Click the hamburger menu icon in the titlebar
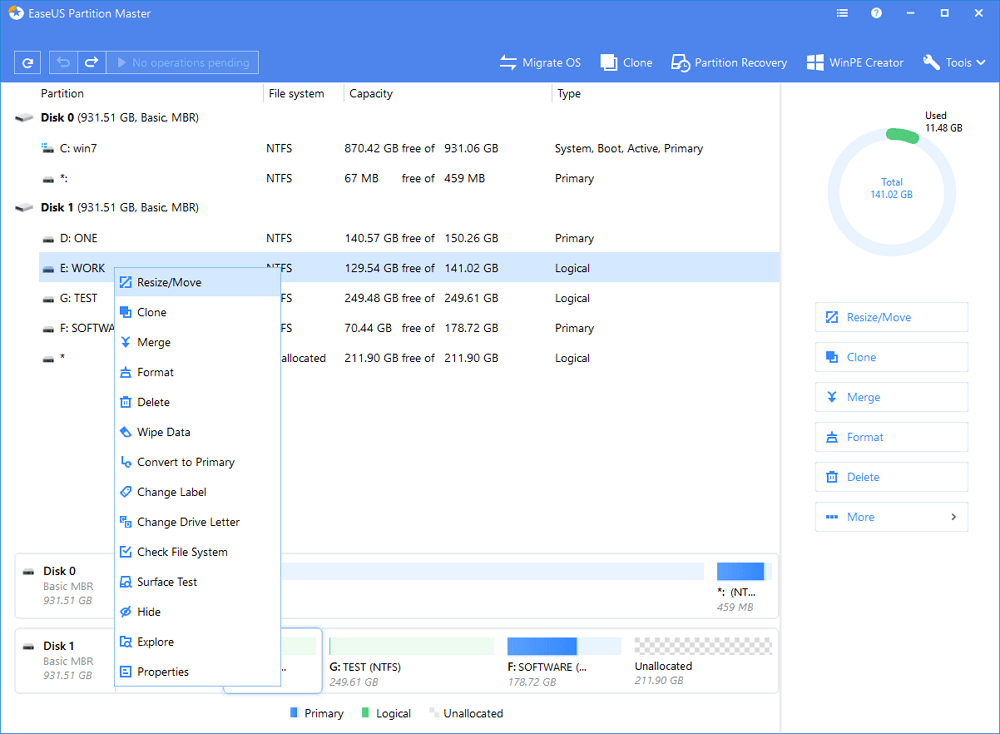 pyautogui.click(x=841, y=13)
